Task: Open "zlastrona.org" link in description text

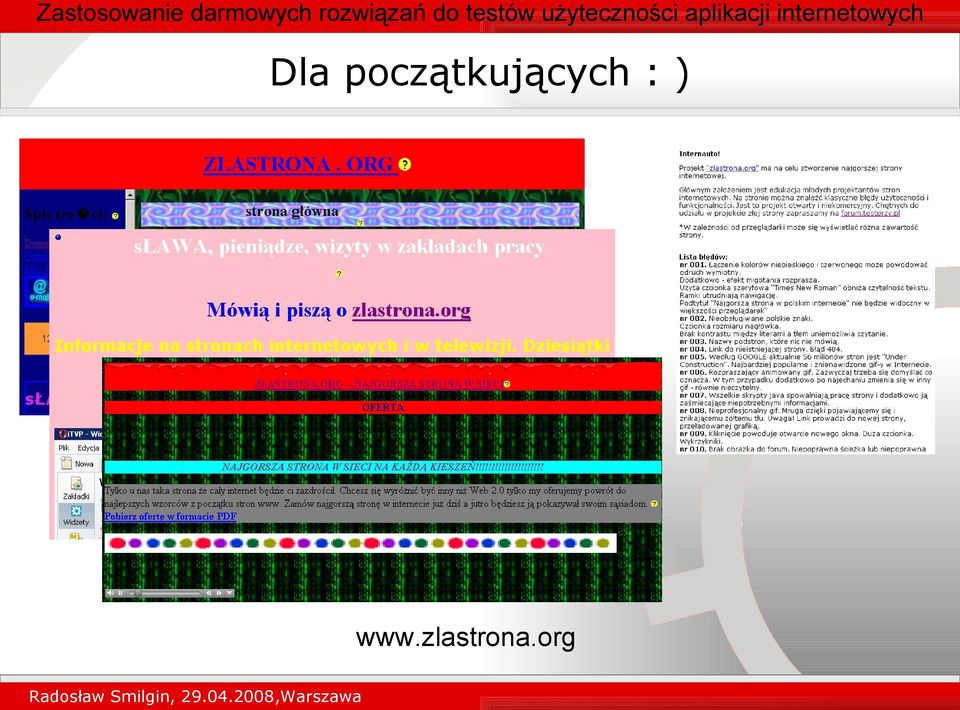Action: click(x=732, y=168)
